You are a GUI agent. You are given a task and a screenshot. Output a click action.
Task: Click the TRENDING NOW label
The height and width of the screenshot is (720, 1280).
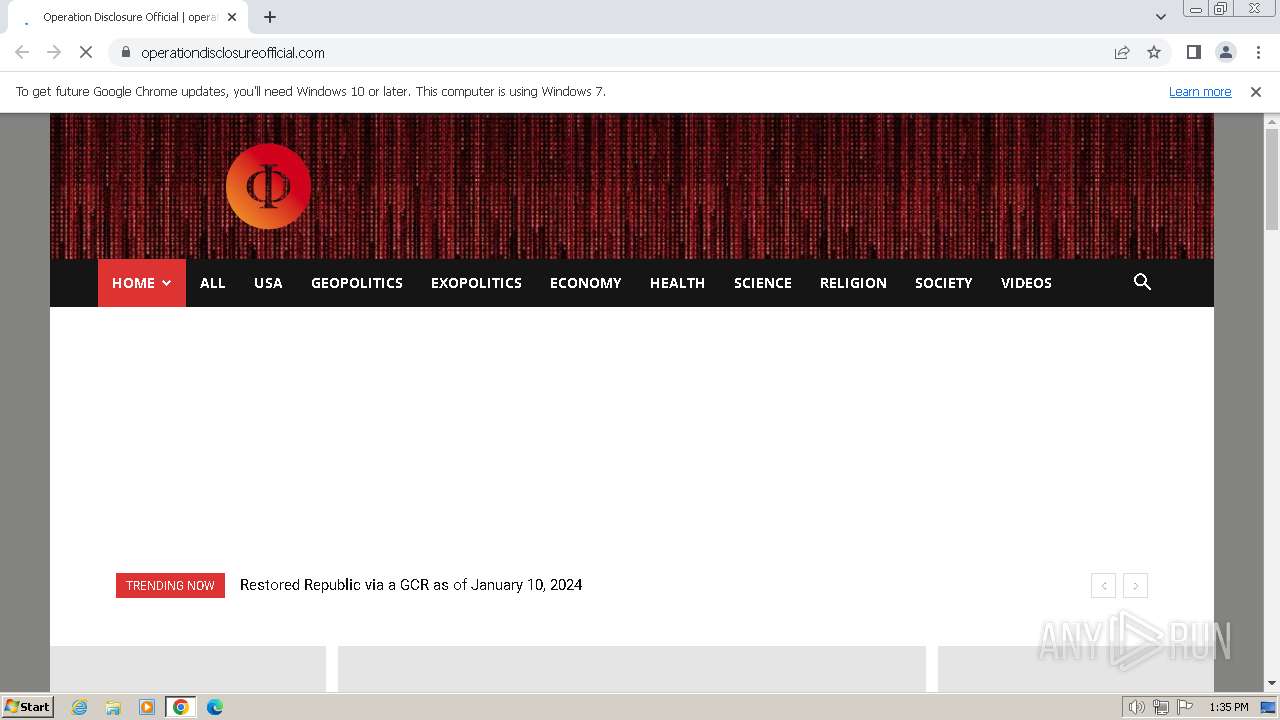coord(170,586)
